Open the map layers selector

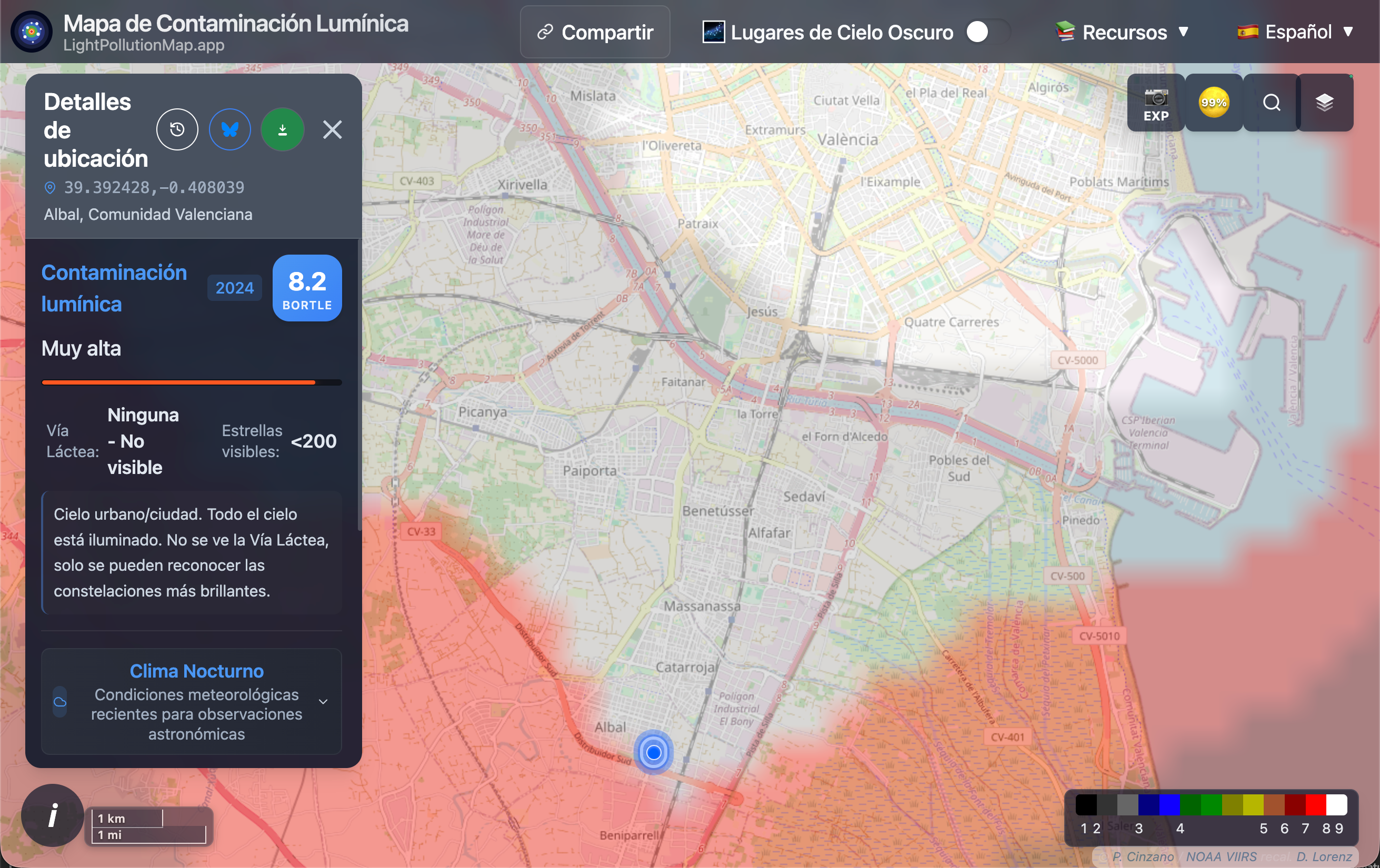coord(1324,103)
